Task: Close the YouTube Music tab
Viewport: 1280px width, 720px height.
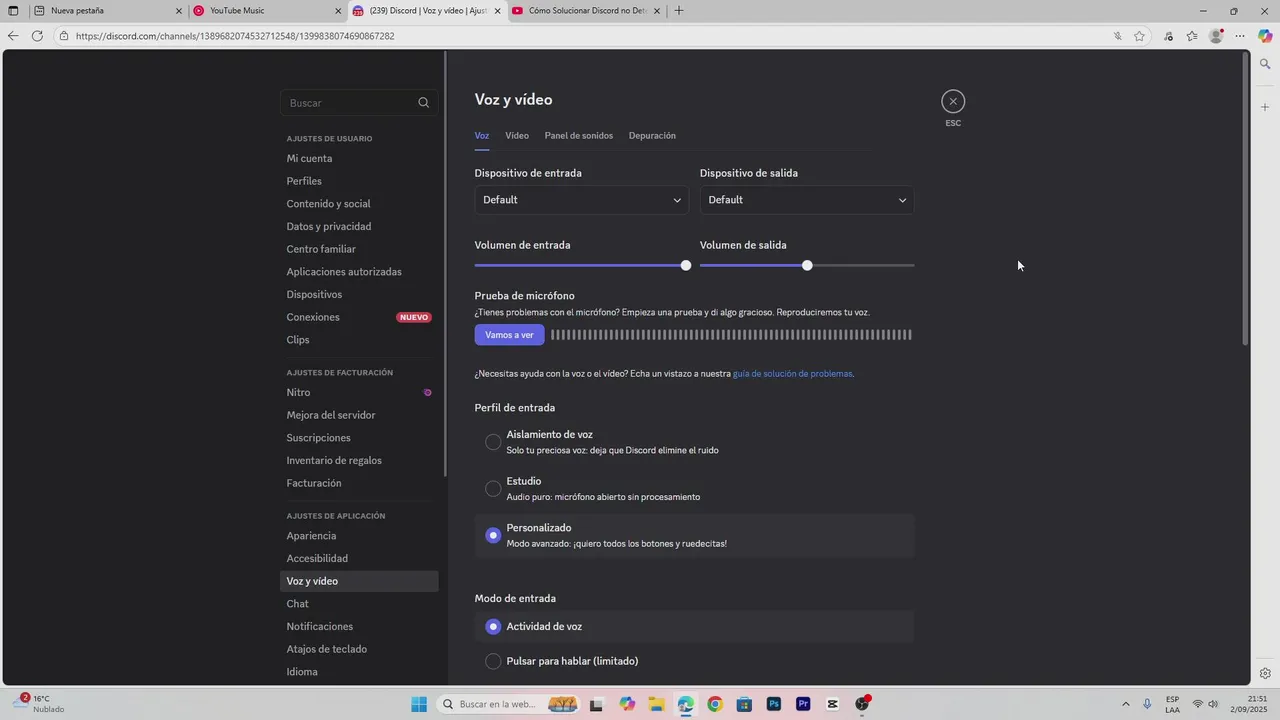Action: click(336, 11)
